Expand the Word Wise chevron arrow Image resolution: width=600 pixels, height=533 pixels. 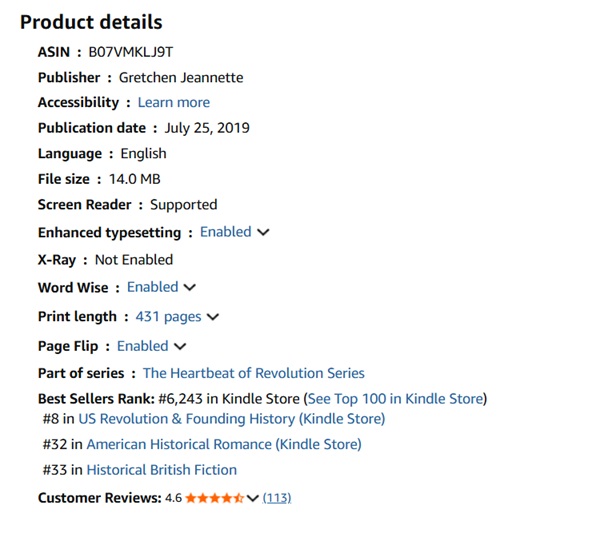pyautogui.click(x=190, y=287)
